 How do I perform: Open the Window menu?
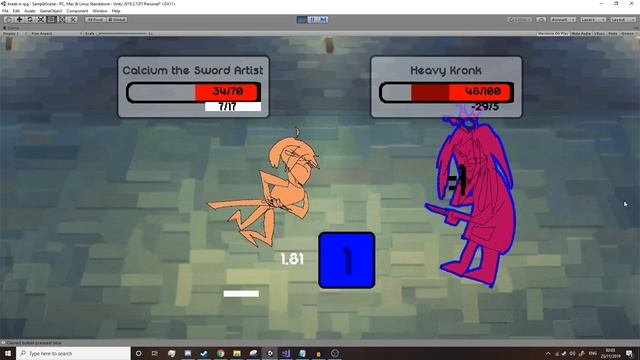pos(100,11)
